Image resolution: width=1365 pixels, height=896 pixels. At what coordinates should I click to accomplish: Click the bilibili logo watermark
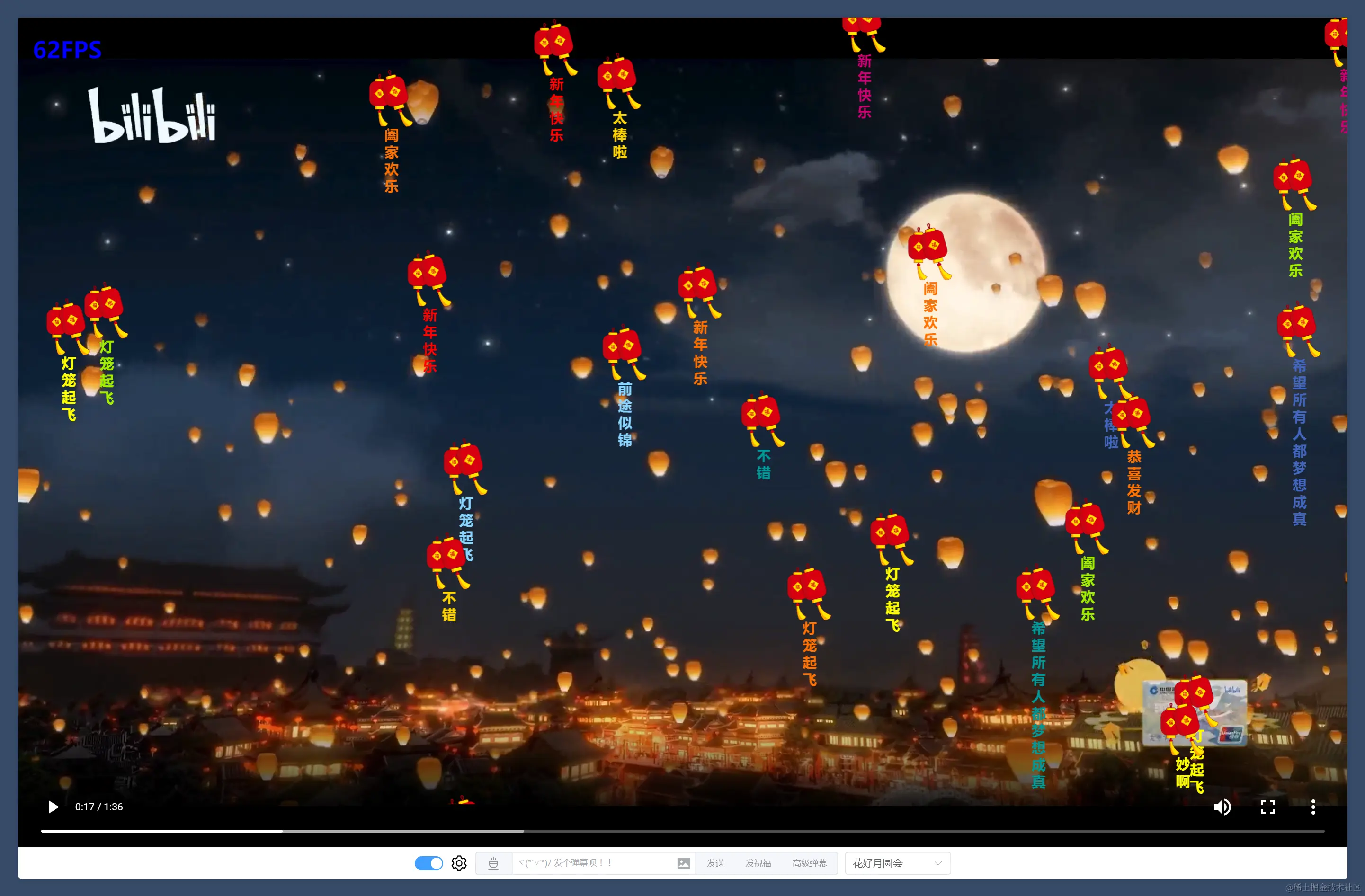coord(152,115)
